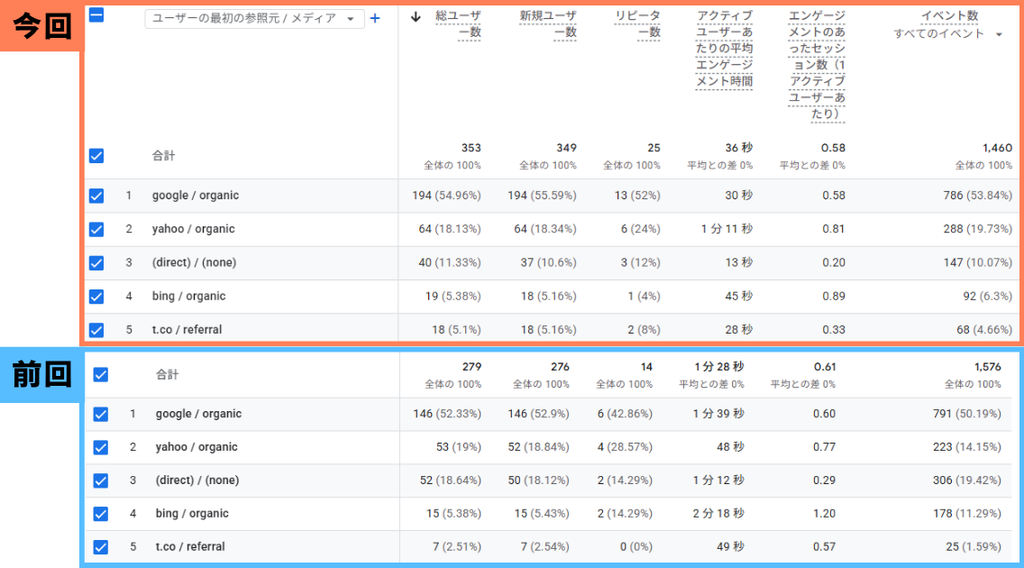The width and height of the screenshot is (1024, 568).
Task: Uncheck google / organic in the 今回 table
Action: [x=96, y=195]
